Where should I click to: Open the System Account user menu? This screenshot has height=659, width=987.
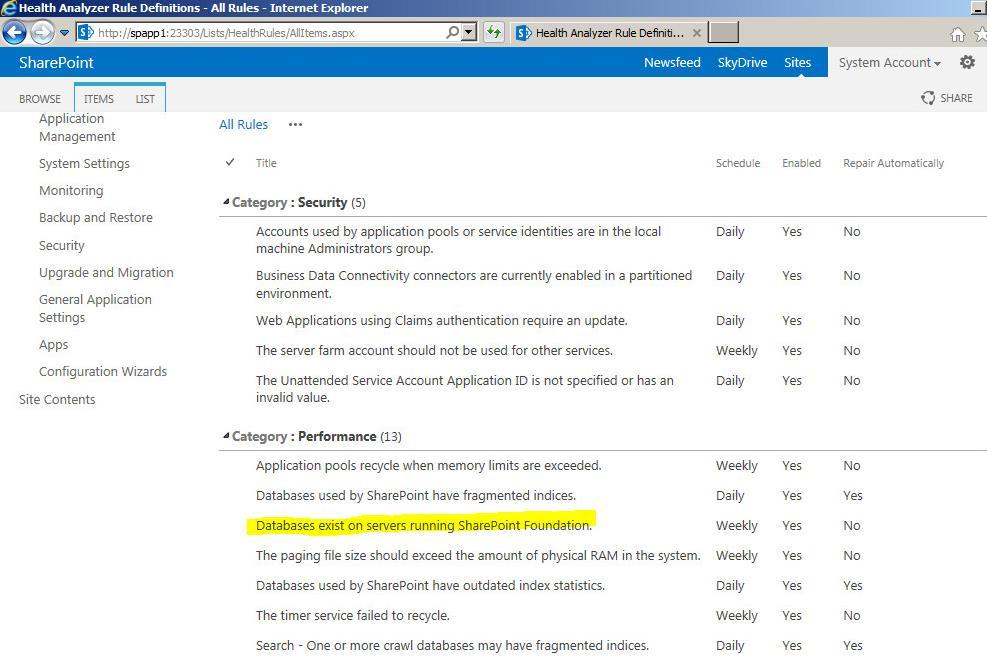pos(889,62)
